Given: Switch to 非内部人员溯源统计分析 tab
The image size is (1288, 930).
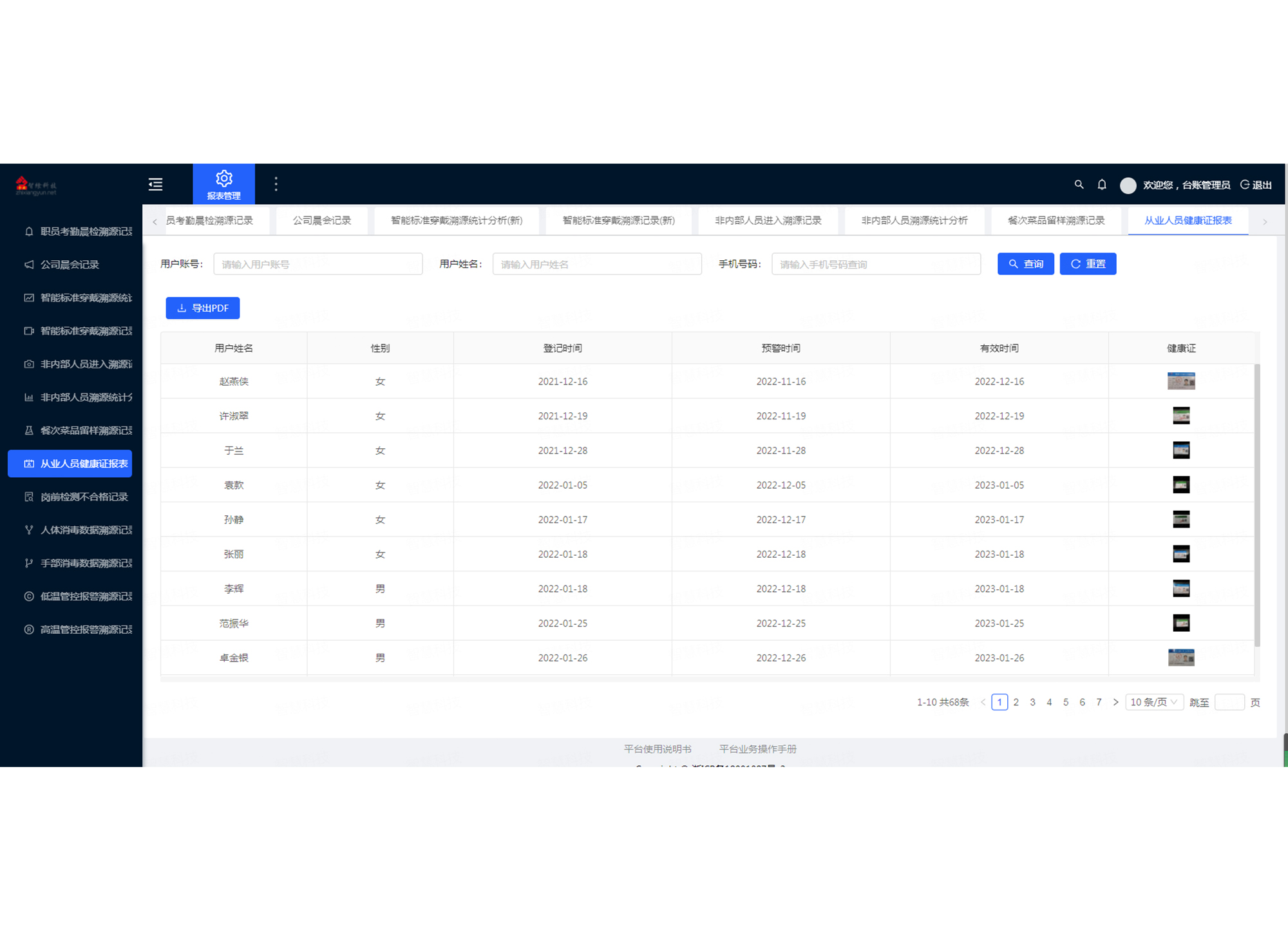Looking at the screenshot, I should [914, 220].
